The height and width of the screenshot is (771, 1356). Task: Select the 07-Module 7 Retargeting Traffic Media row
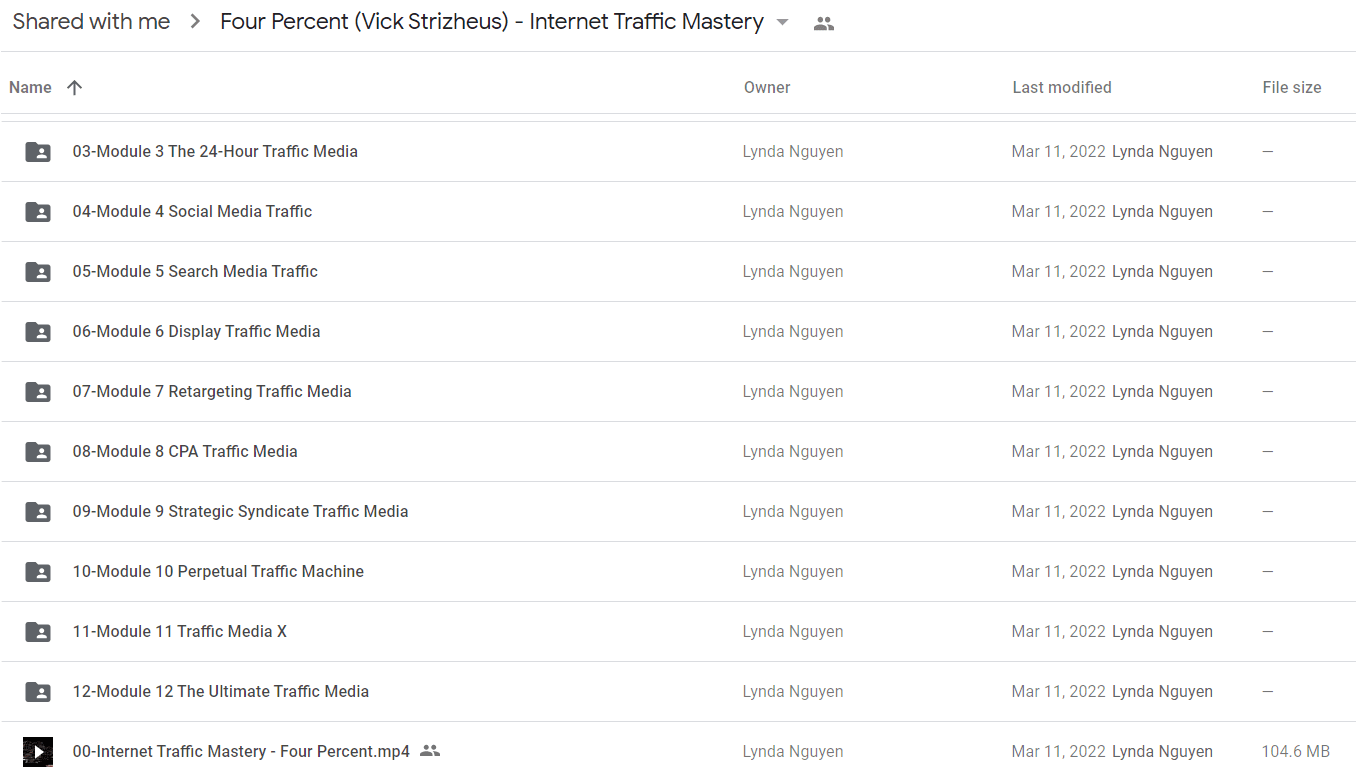(x=678, y=392)
